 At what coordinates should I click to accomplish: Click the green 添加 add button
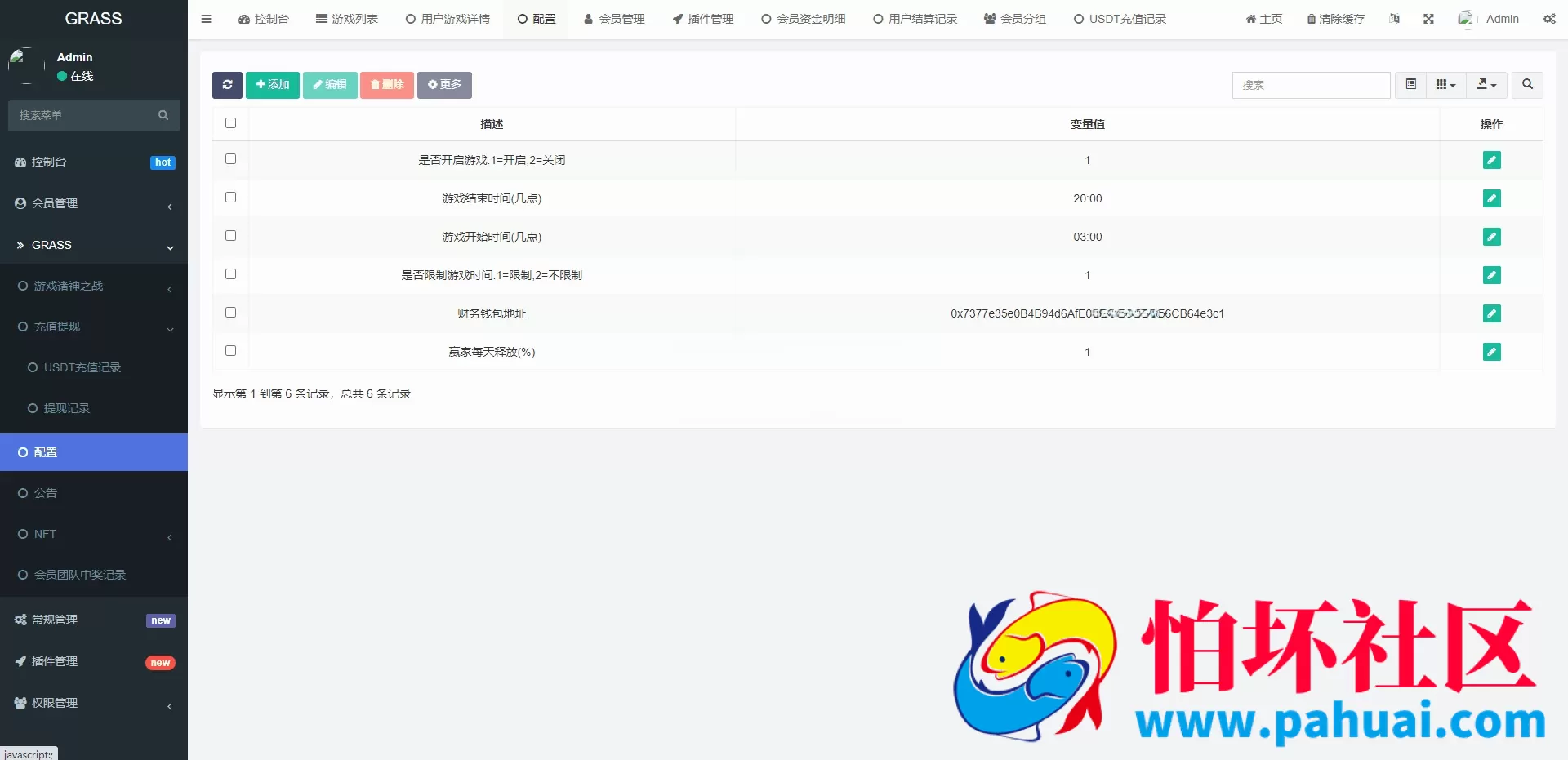(273, 85)
